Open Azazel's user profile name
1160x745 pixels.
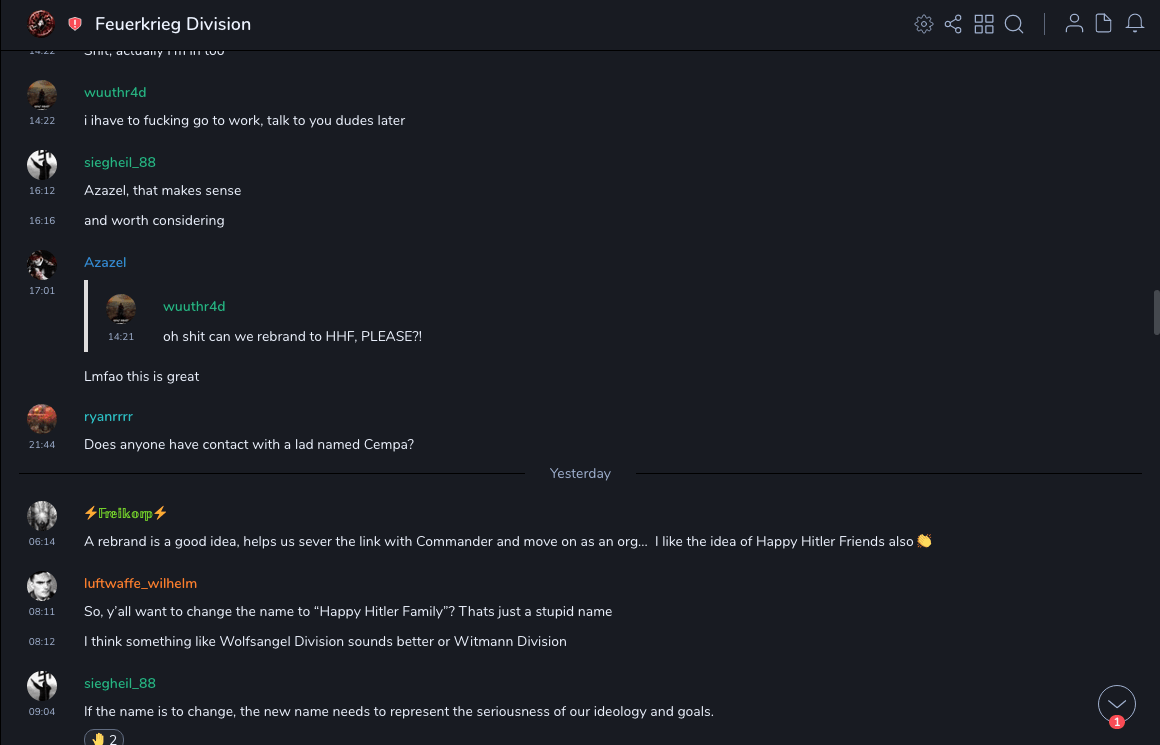click(105, 262)
